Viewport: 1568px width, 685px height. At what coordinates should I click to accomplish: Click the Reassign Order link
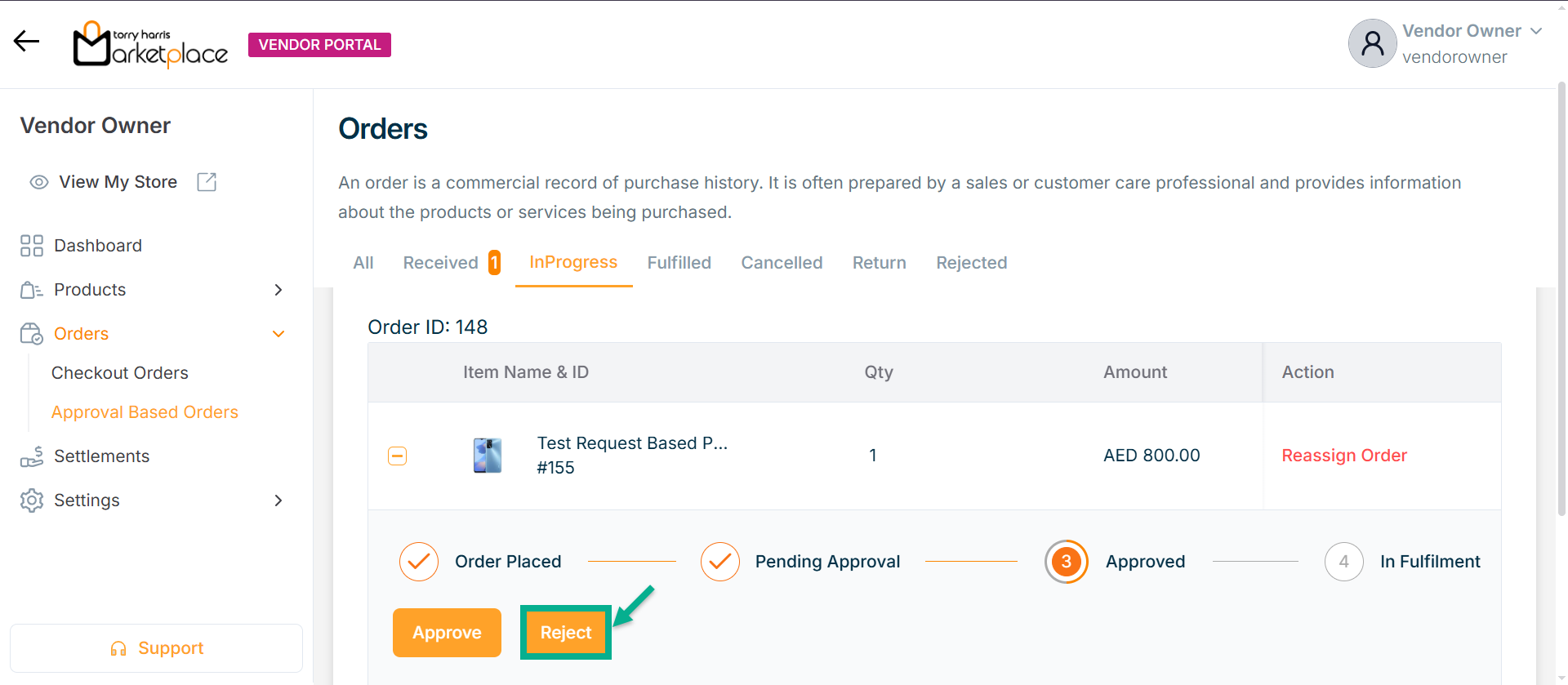pyautogui.click(x=1344, y=456)
